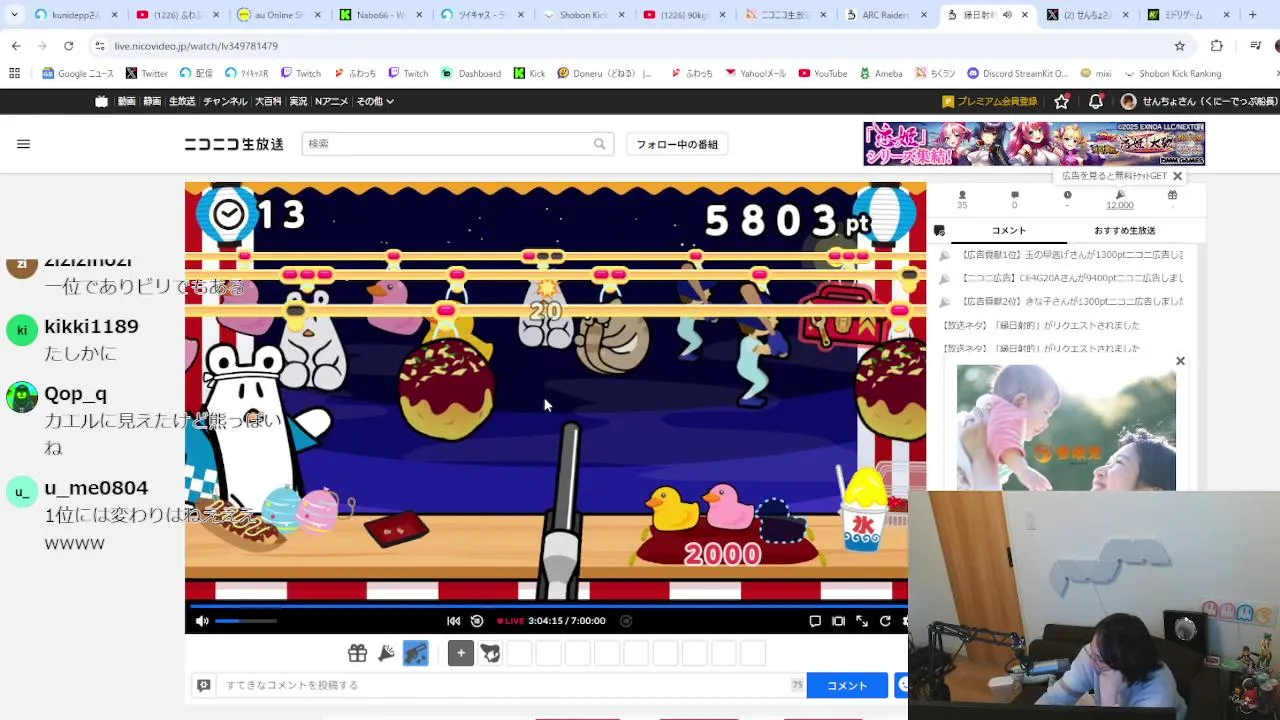Screen dimensions: 1280x720
Task: Open a new browser tab
Action: pos(1252,15)
